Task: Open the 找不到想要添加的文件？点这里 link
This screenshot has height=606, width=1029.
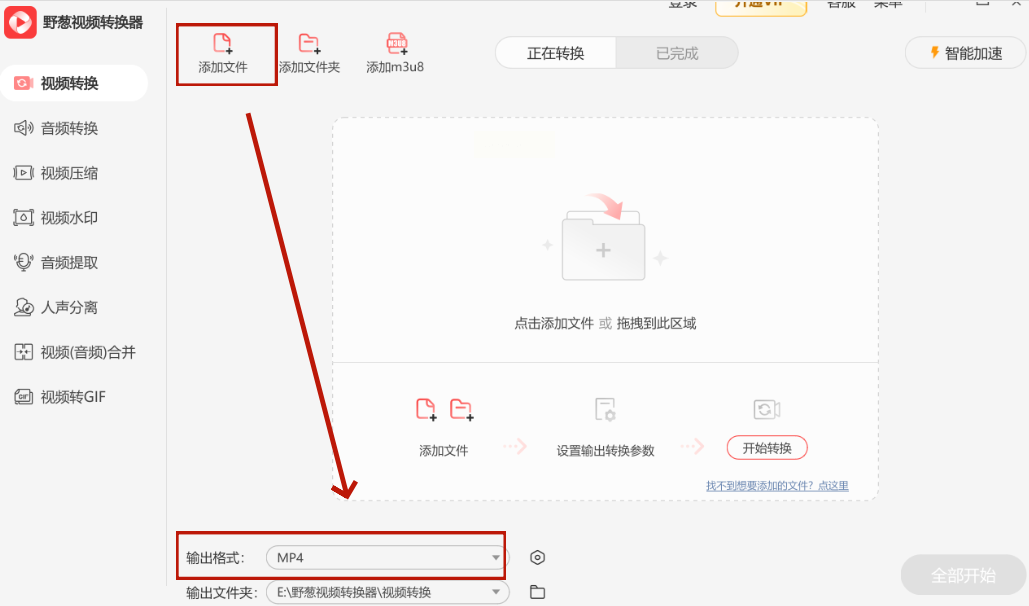Action: pos(777,486)
